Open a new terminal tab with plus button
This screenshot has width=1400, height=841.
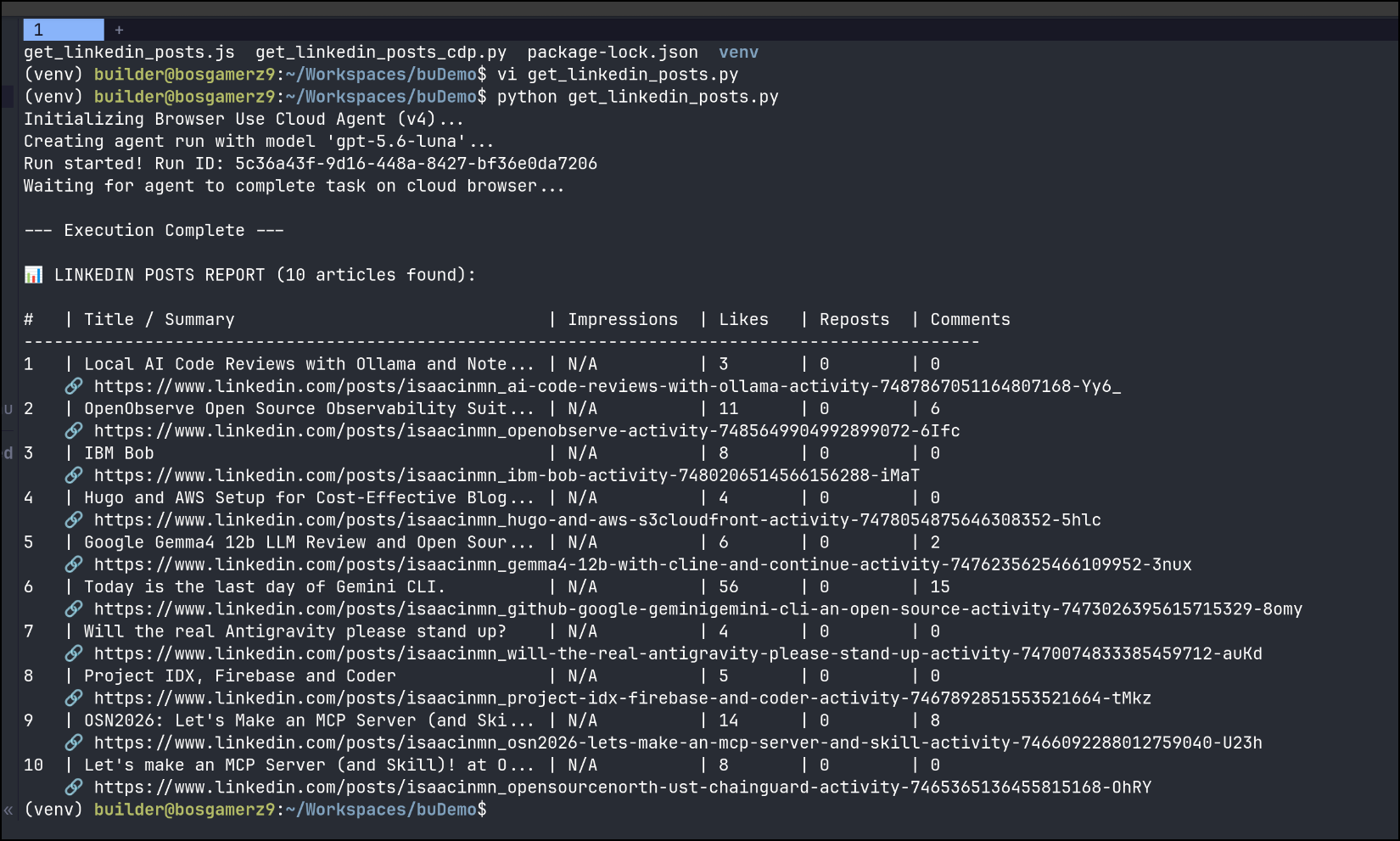click(119, 30)
